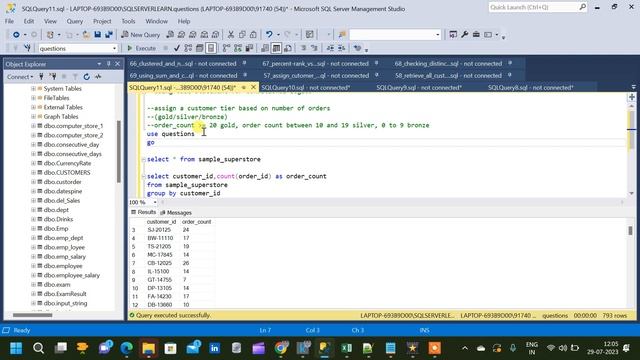Click the taskbar Search icon
The height and width of the screenshot is (360, 640).
click(x=38, y=348)
